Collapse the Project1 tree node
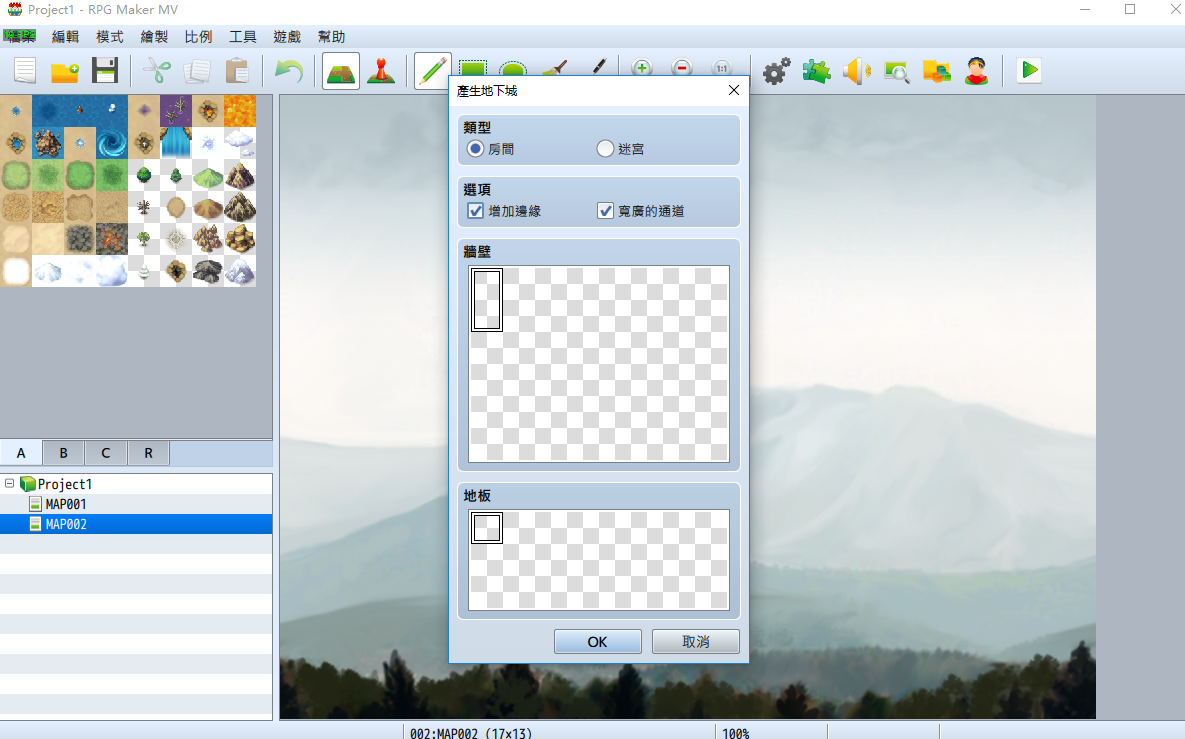1185x739 pixels. point(9,483)
